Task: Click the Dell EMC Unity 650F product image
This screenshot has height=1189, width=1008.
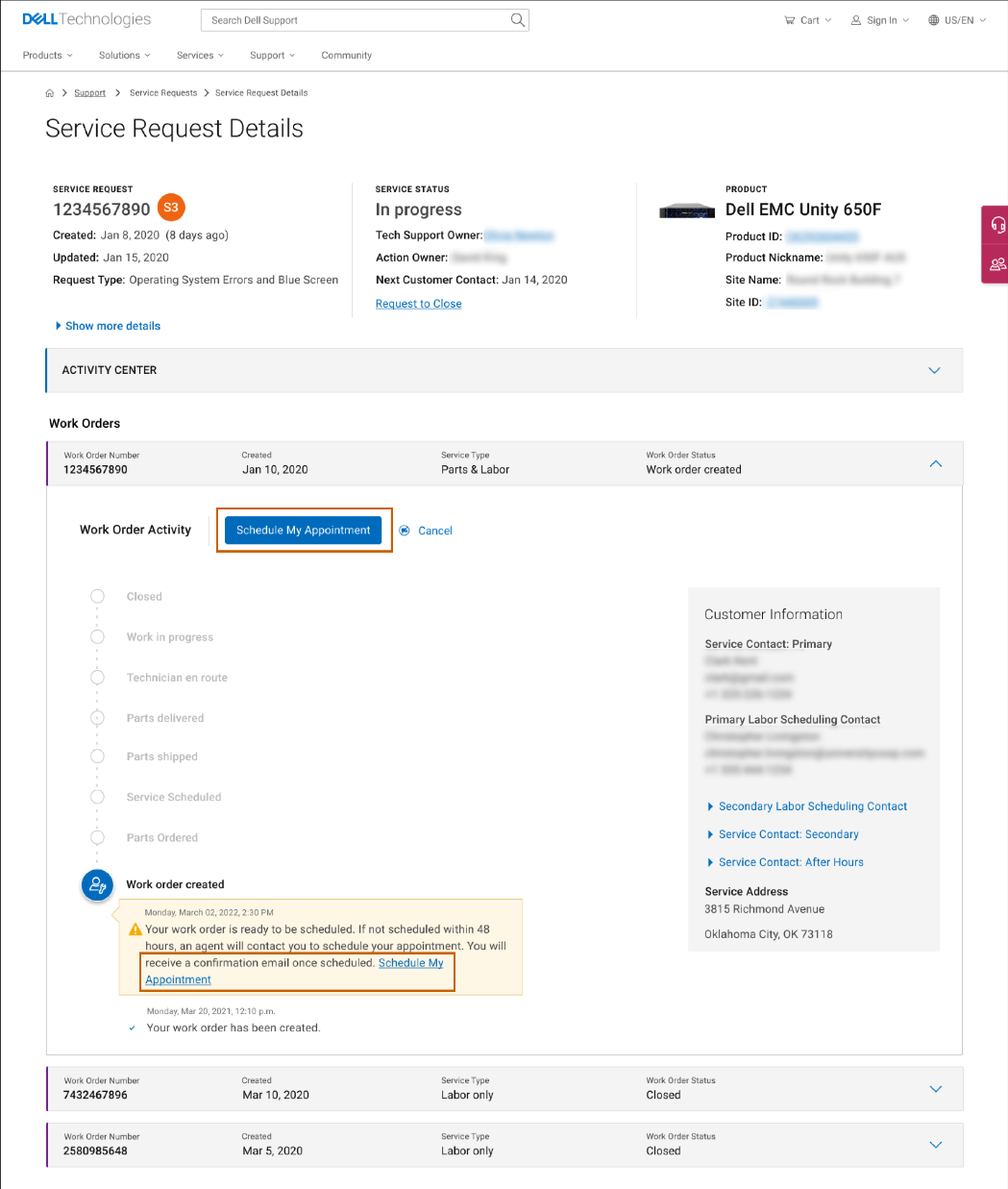Action: click(x=687, y=211)
